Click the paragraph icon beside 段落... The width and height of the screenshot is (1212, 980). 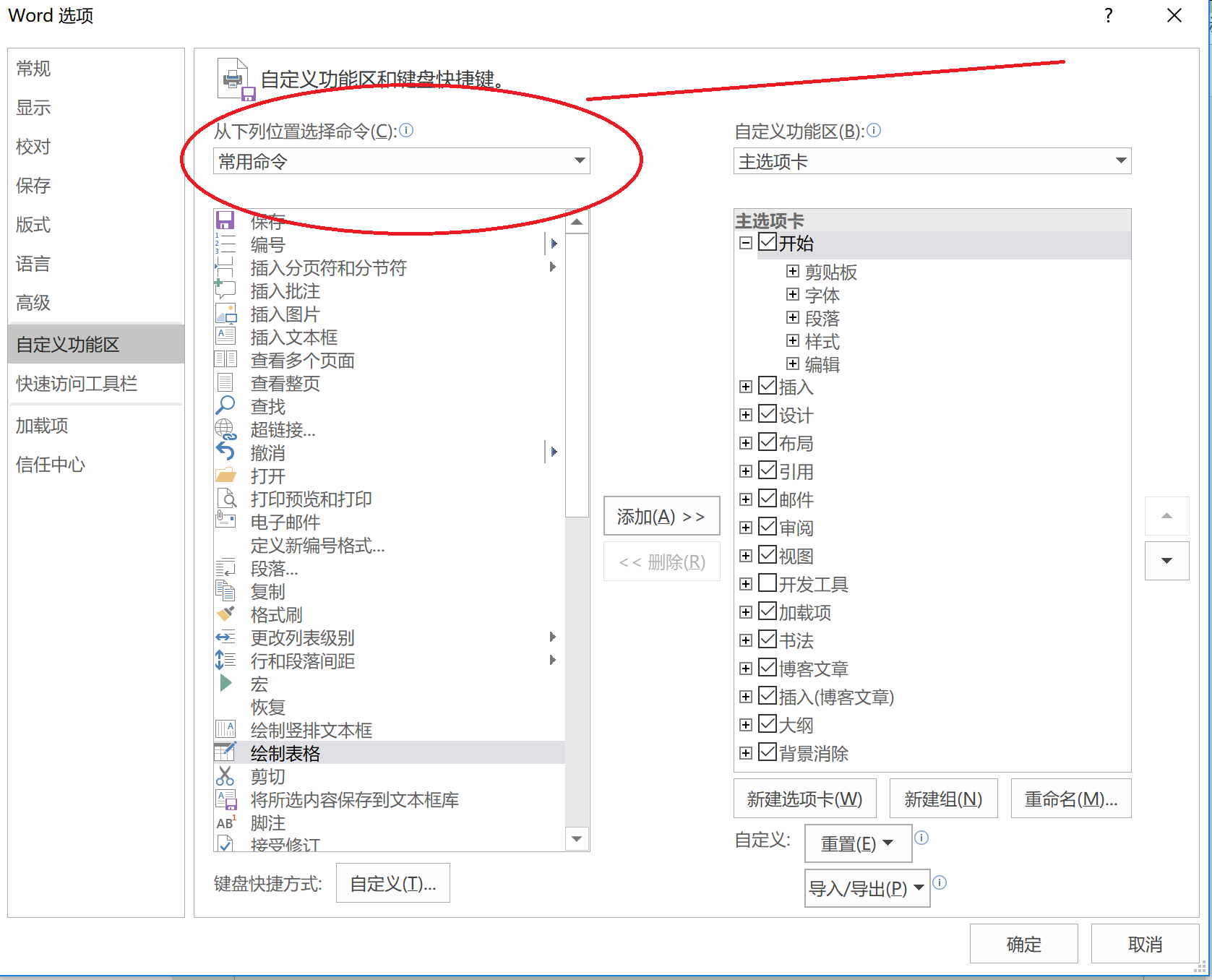coord(225,567)
